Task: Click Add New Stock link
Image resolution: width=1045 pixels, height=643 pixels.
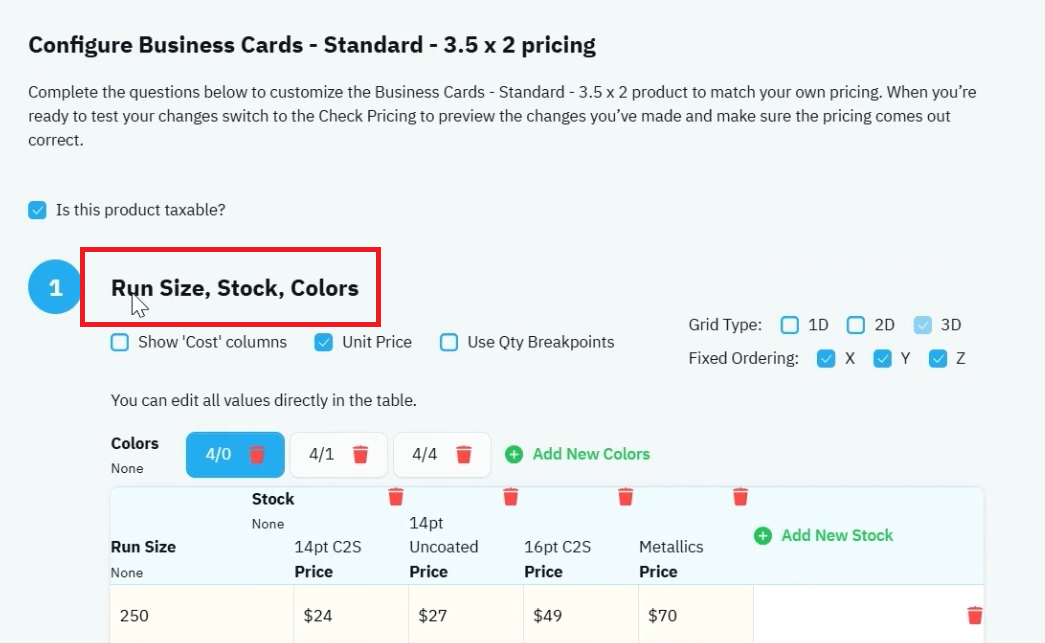Action: coord(836,535)
